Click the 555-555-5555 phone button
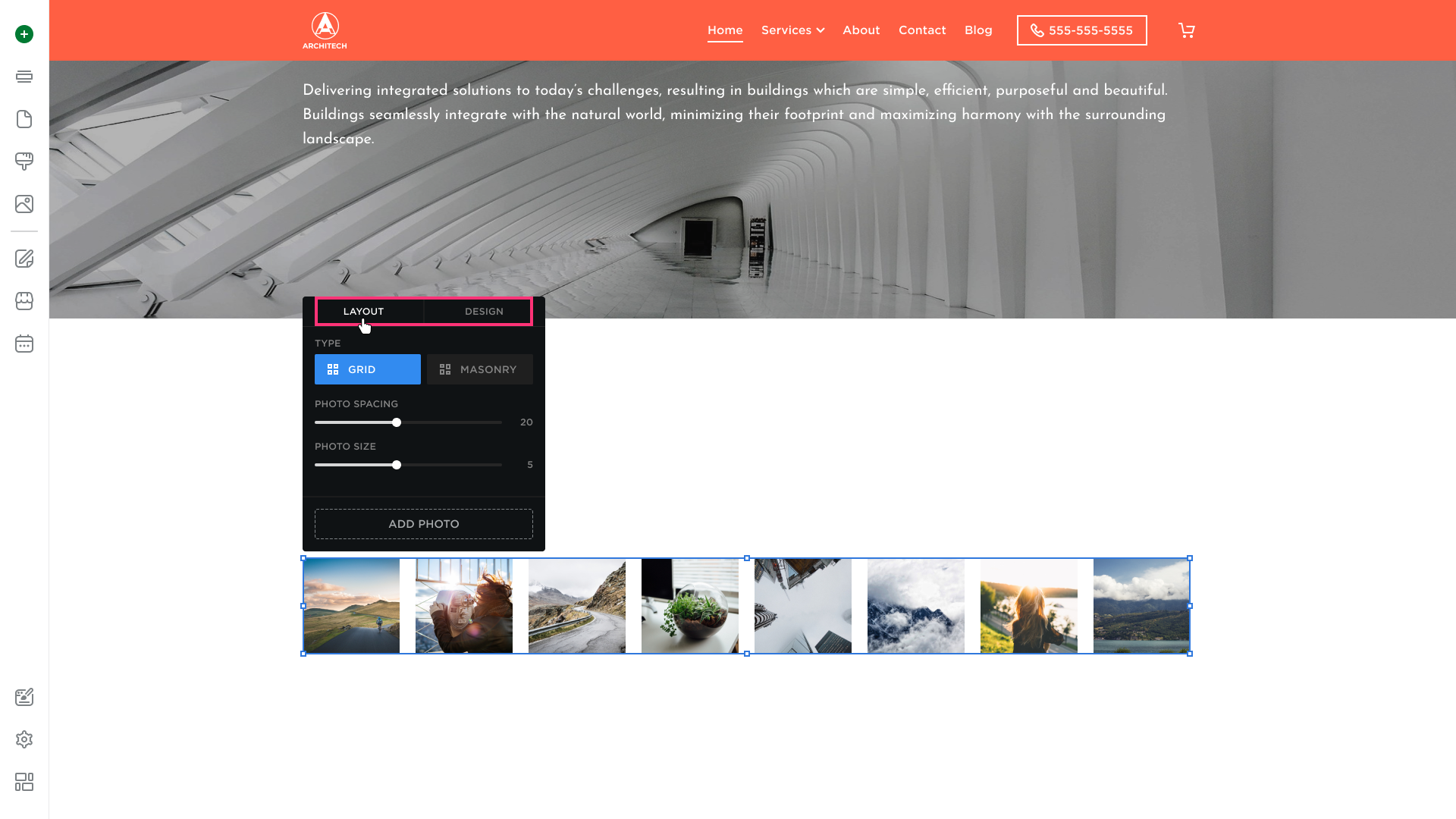The height and width of the screenshot is (819, 1456). tap(1081, 30)
